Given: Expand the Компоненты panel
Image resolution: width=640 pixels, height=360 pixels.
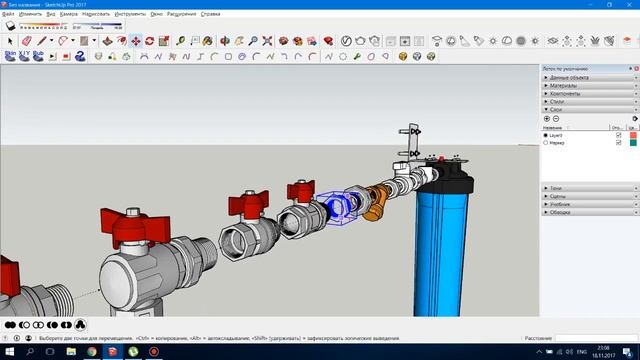Looking at the screenshot, I should point(590,93).
